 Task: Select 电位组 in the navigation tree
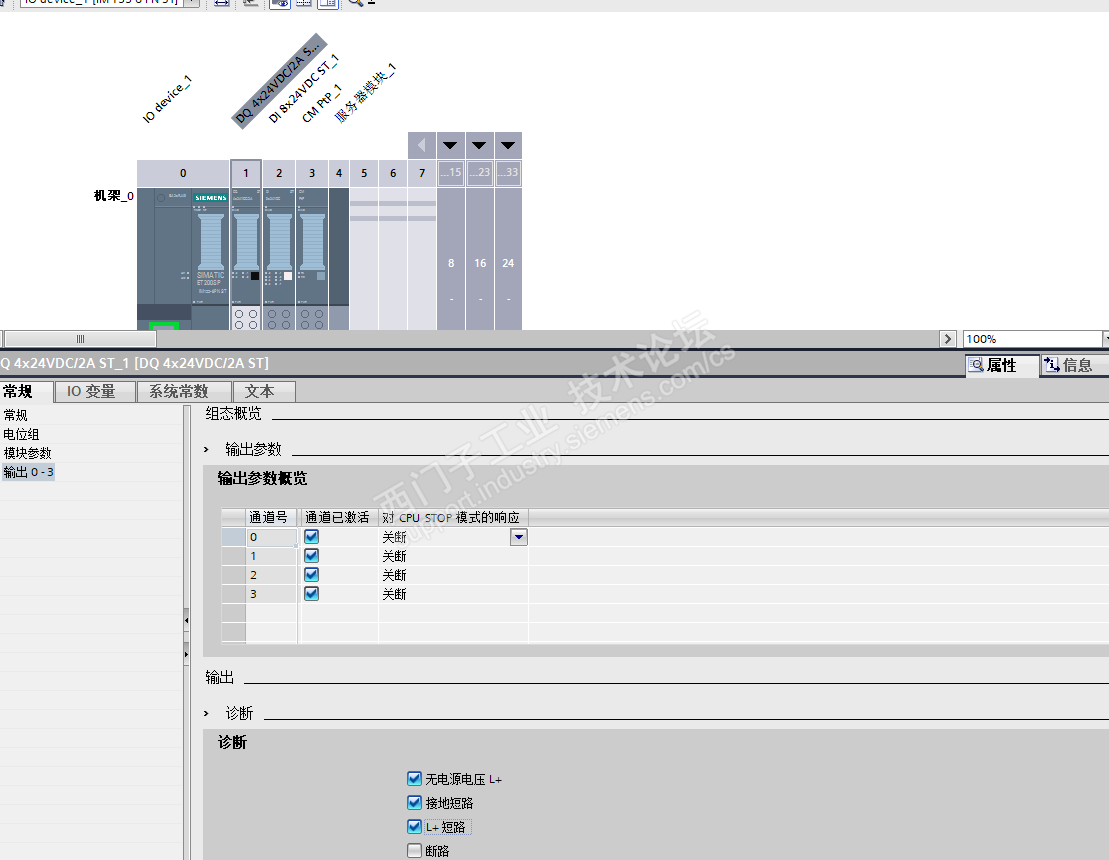point(21,434)
